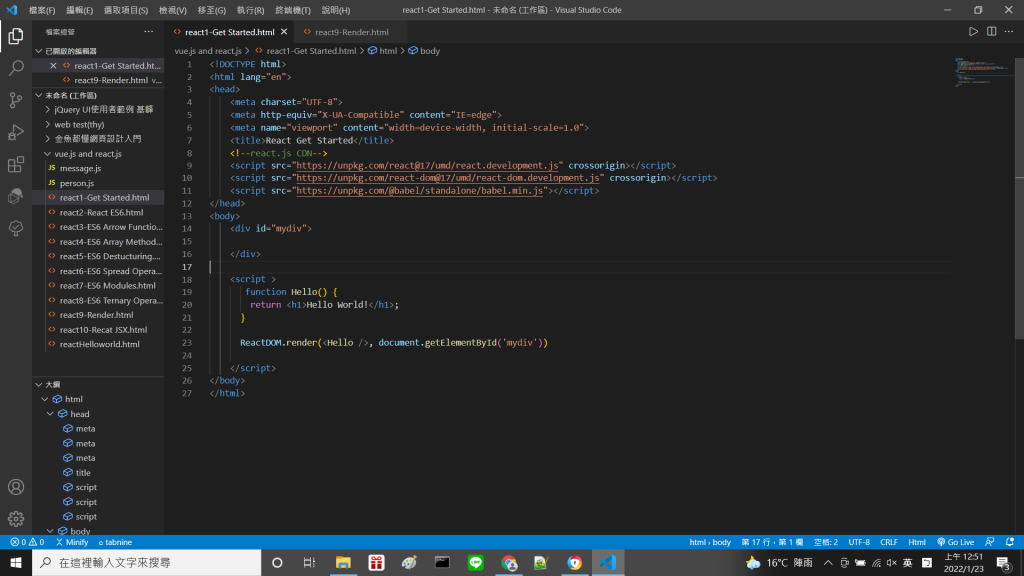Screen dimensions: 1024x576
Task: Open the File menu (檔案)
Action: tap(42, 10)
